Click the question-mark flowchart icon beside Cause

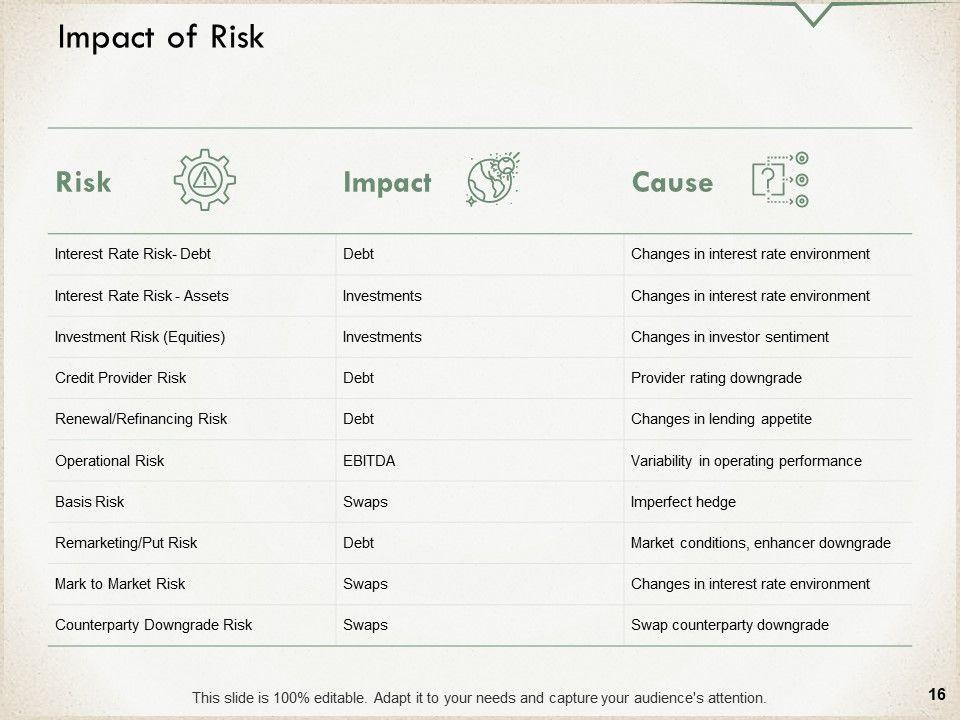pyautogui.click(x=779, y=180)
